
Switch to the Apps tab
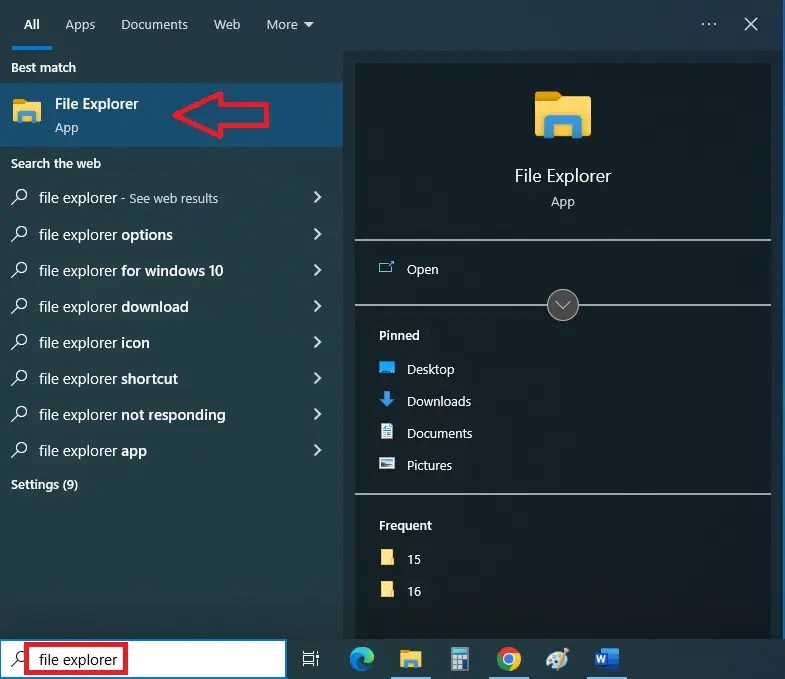coord(80,25)
